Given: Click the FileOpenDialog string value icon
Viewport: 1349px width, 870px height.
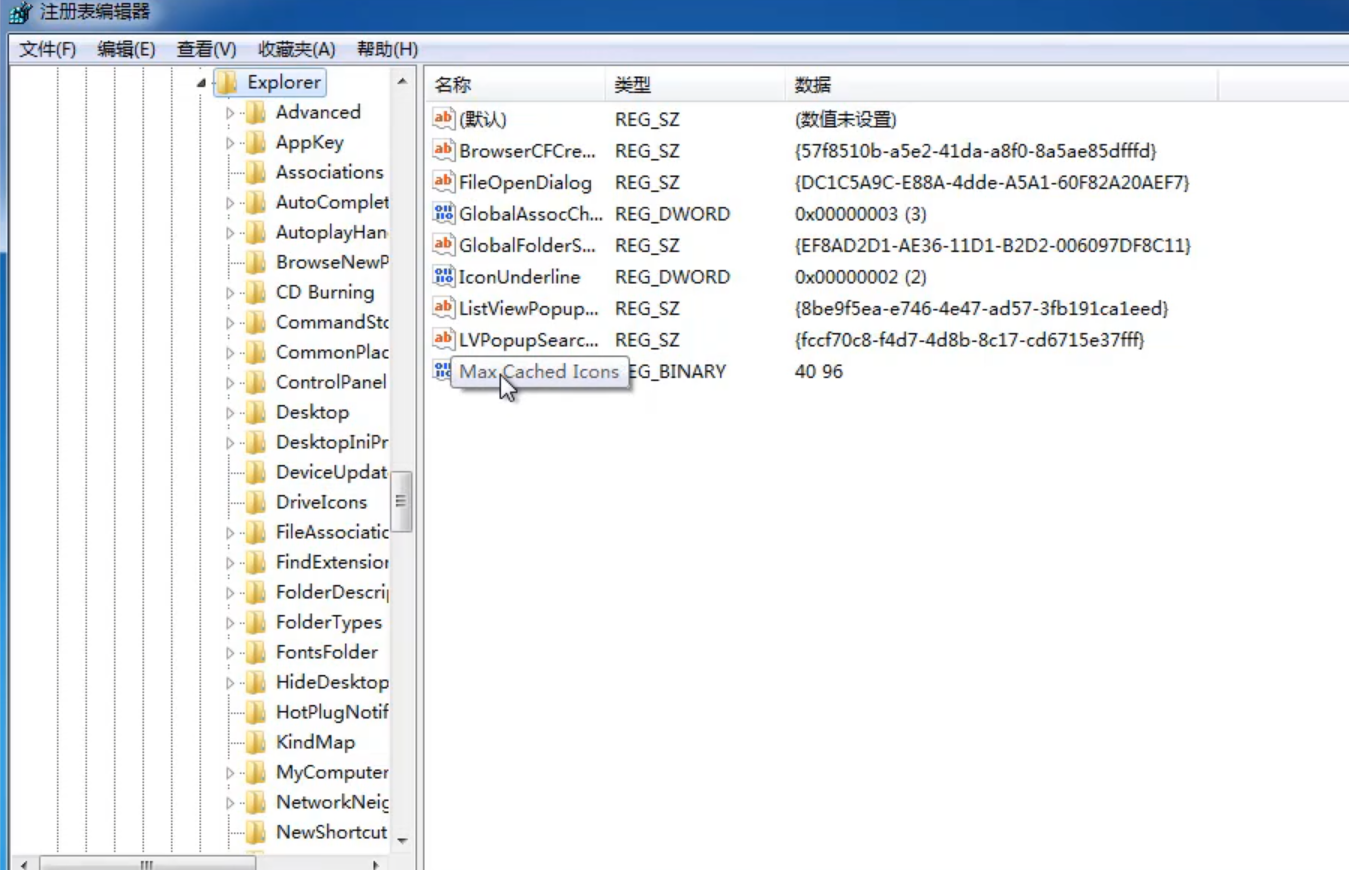Looking at the screenshot, I should coord(443,182).
